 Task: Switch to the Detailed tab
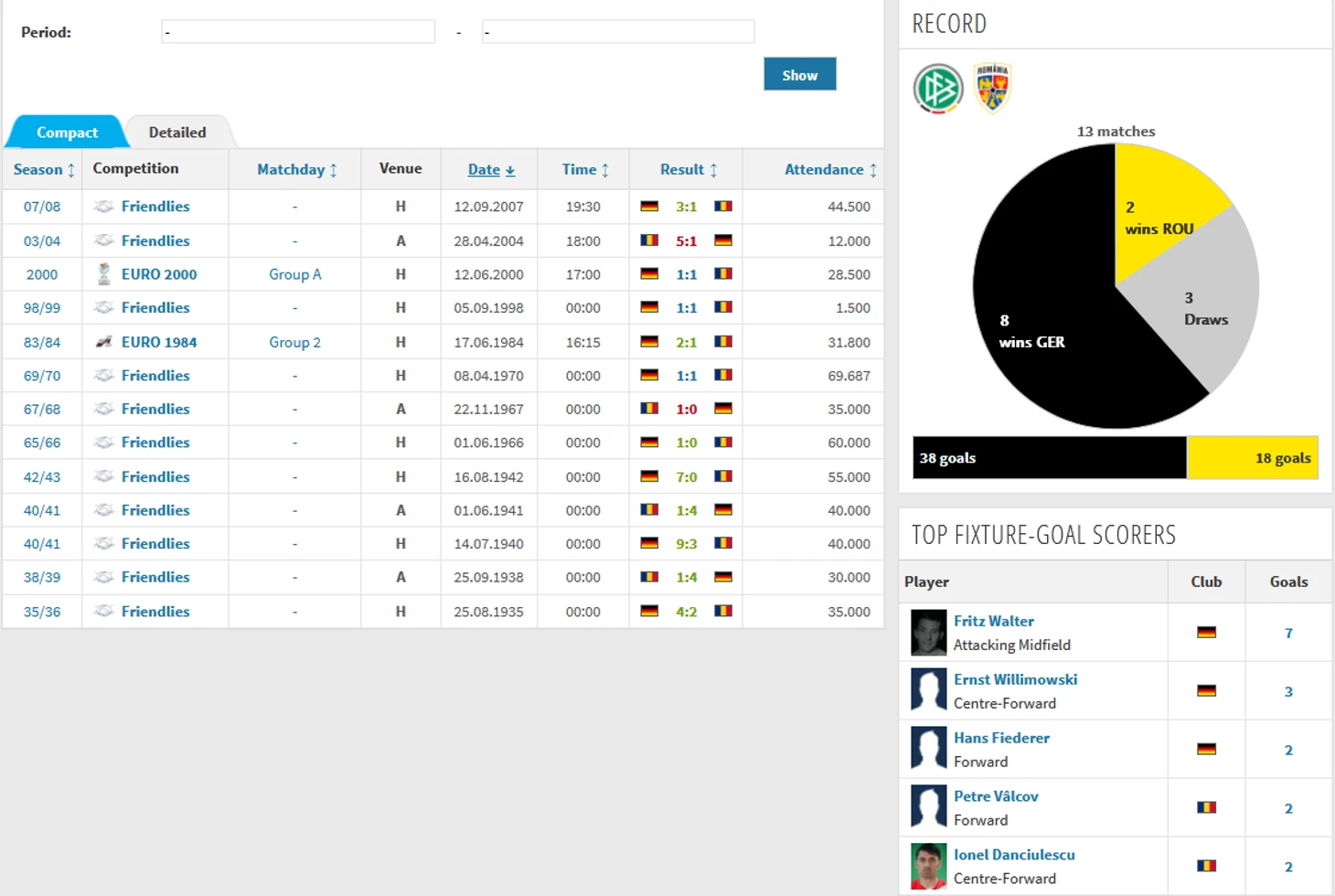click(177, 133)
